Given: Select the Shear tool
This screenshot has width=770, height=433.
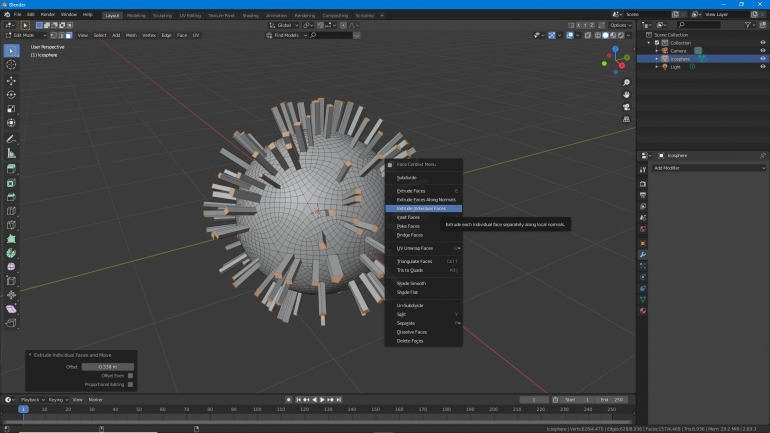Looking at the screenshot, I should coord(11,309).
